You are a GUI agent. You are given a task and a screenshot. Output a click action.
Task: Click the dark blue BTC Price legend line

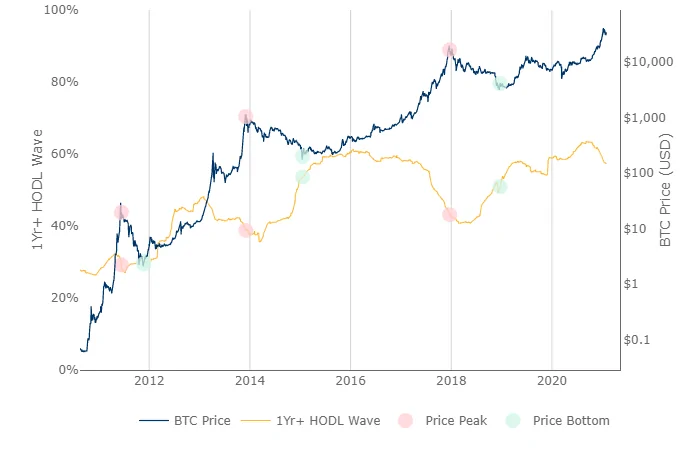[x=154, y=421]
